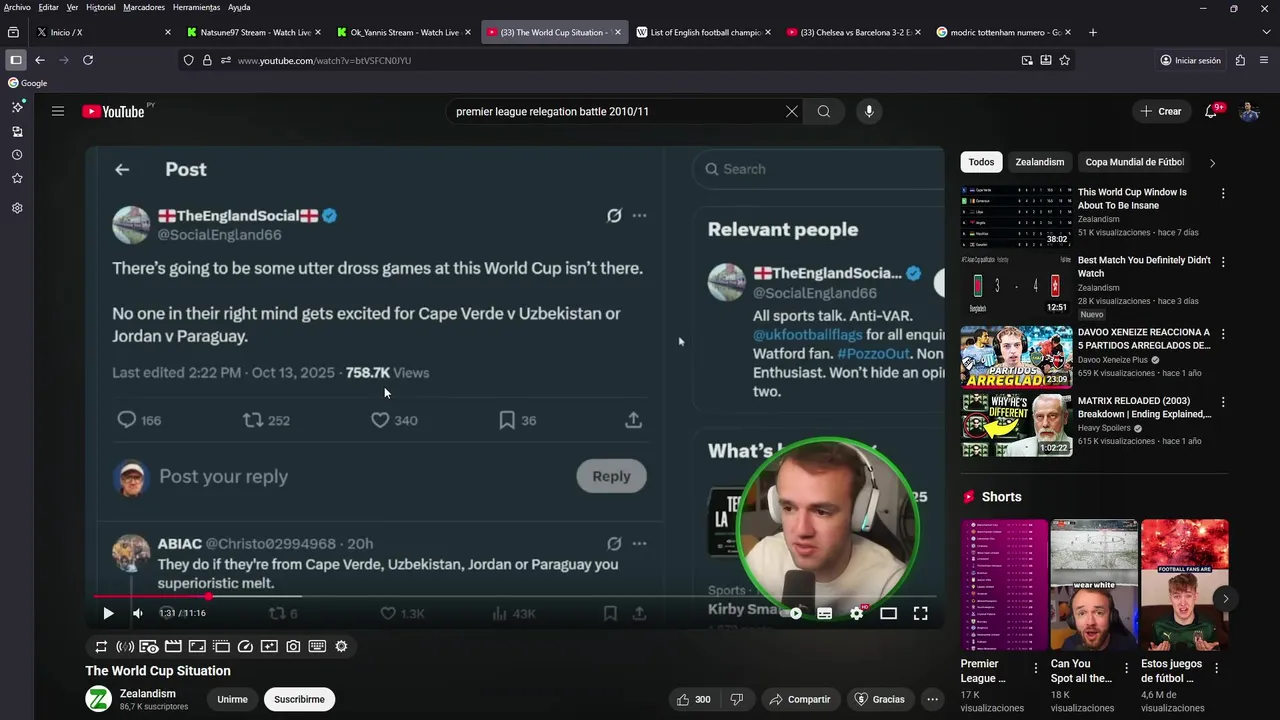Screen dimensions: 1280x720
Task: Open the more actions ellipsis below video
Action: (932, 699)
